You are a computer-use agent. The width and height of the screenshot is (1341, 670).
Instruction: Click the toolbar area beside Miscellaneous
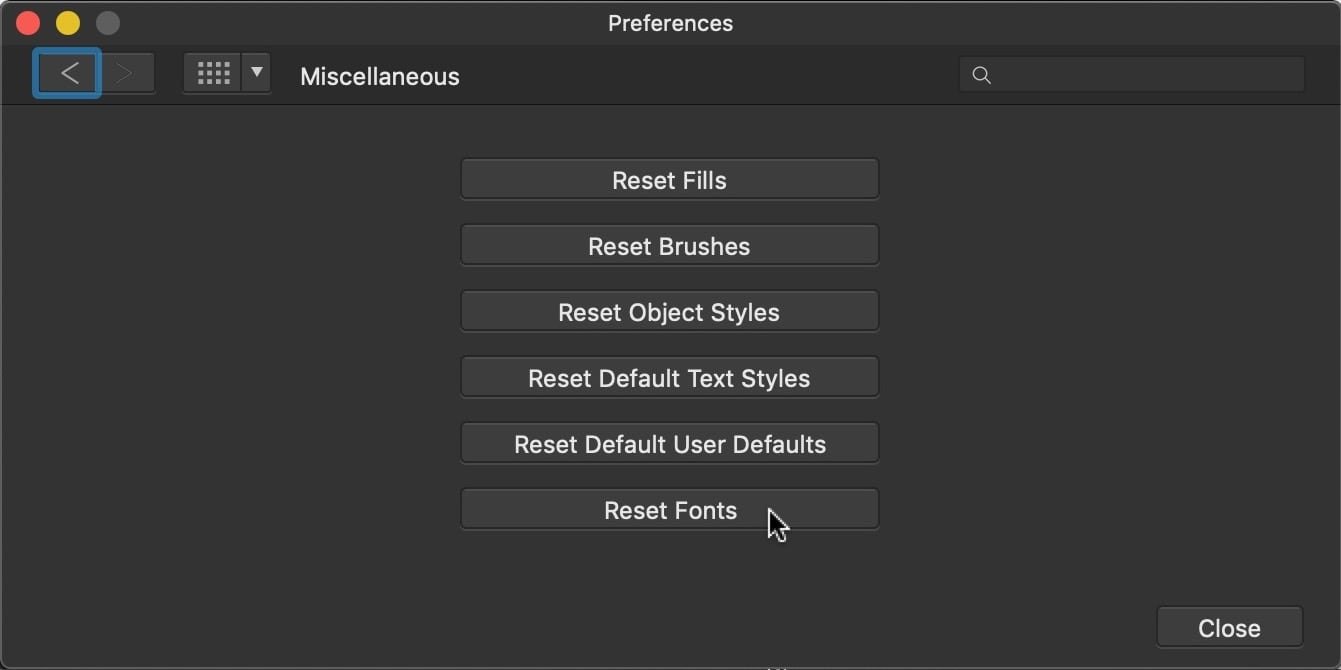click(x=700, y=75)
